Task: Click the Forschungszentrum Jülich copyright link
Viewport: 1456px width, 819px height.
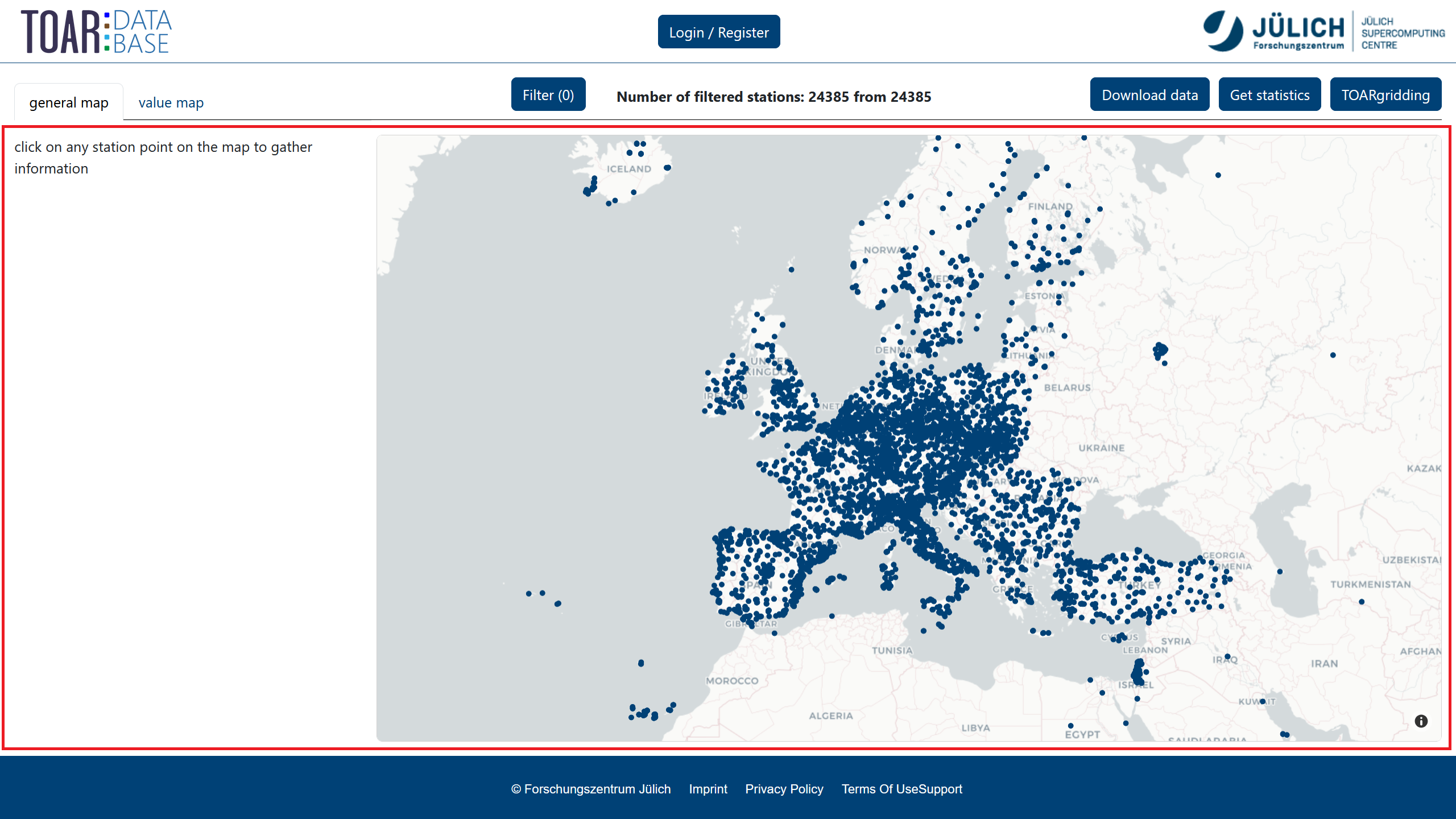Action: pyautogui.click(x=591, y=789)
